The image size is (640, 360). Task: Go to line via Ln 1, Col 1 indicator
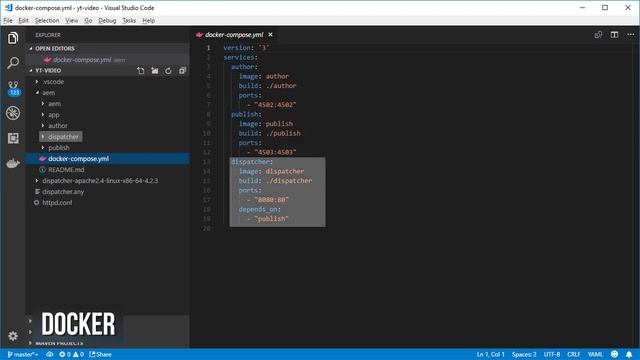click(x=491, y=354)
